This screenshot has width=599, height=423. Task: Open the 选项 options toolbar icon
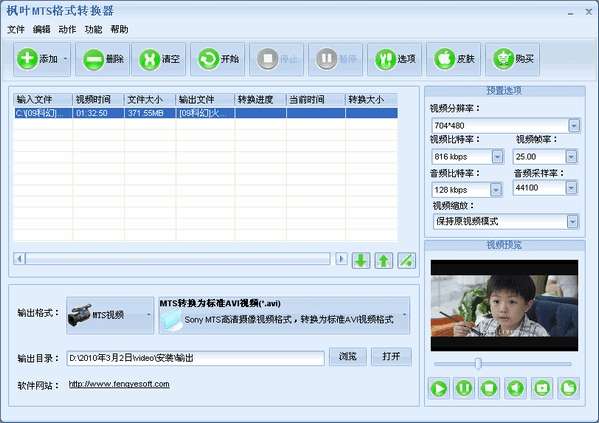[394, 59]
